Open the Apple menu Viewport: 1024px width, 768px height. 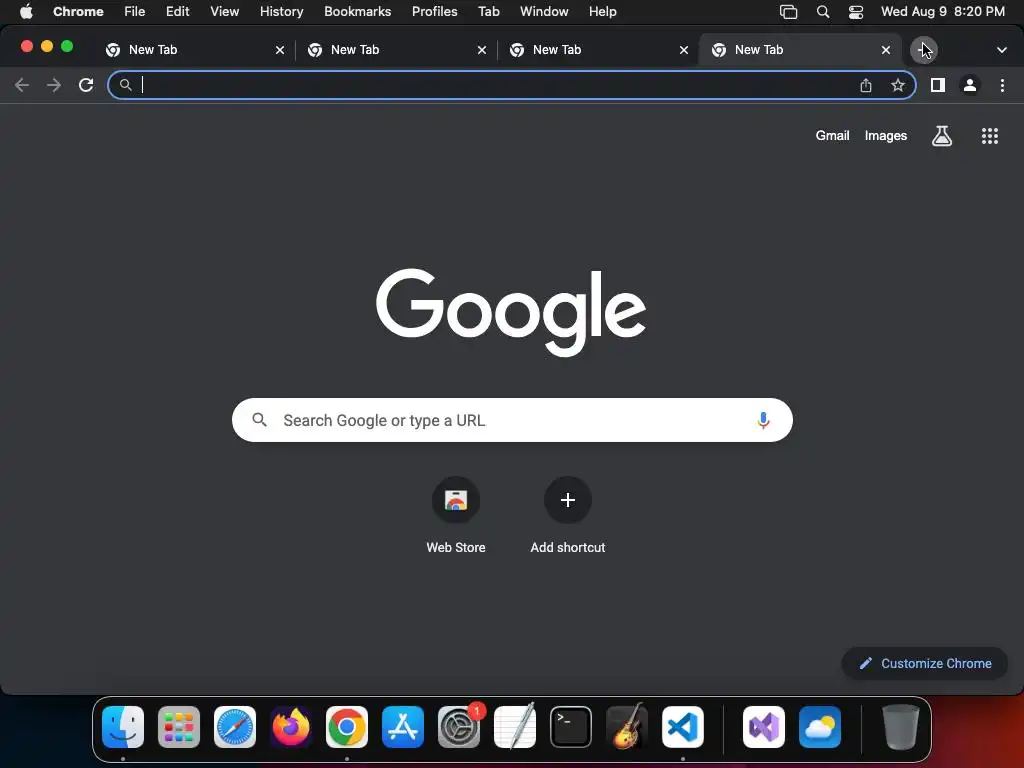[26, 12]
